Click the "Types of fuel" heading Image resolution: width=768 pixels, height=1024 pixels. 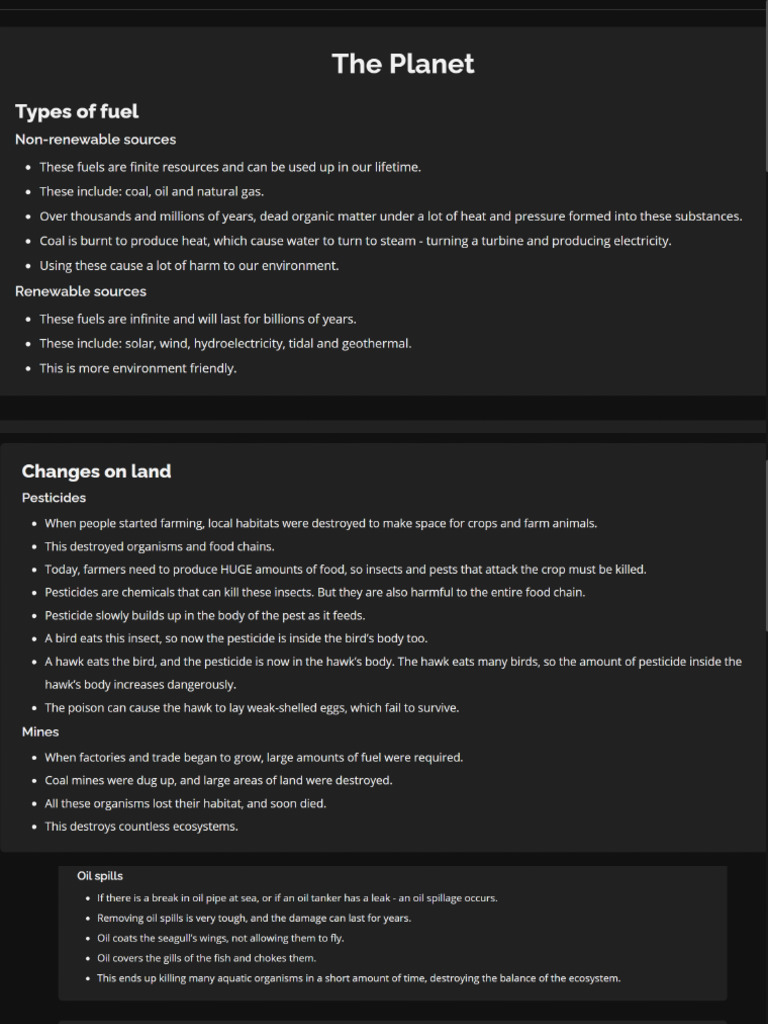(x=77, y=112)
